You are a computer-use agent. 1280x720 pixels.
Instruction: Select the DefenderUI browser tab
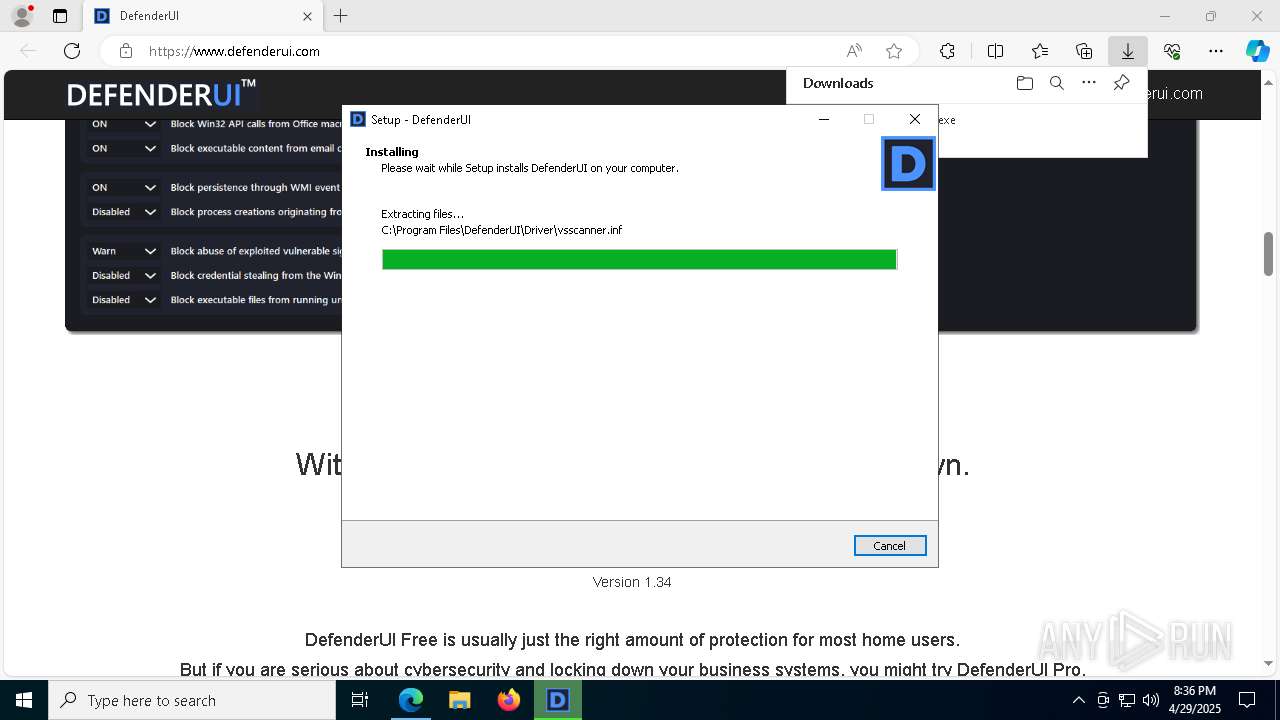coord(203,16)
